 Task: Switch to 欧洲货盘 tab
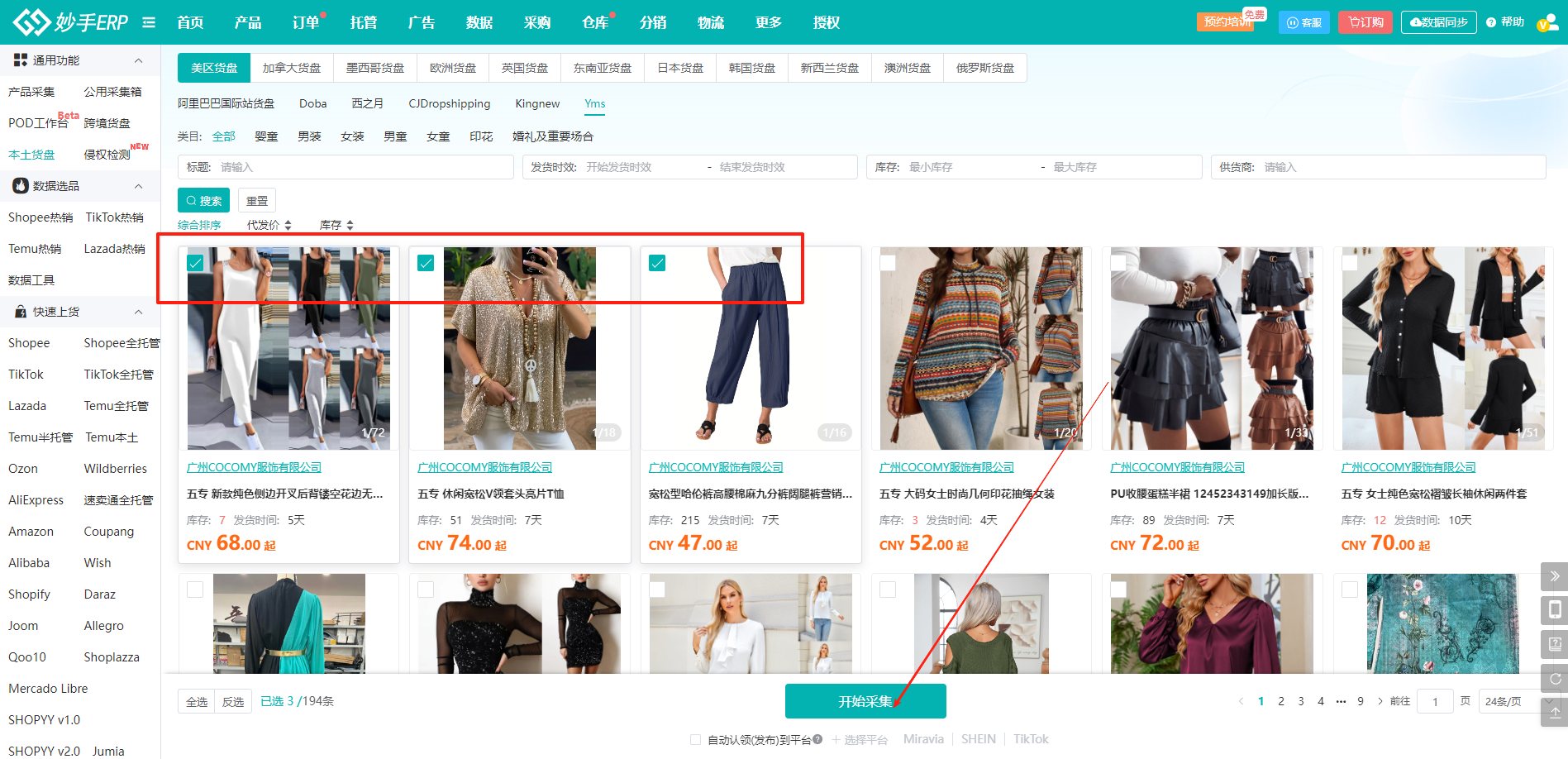[453, 68]
